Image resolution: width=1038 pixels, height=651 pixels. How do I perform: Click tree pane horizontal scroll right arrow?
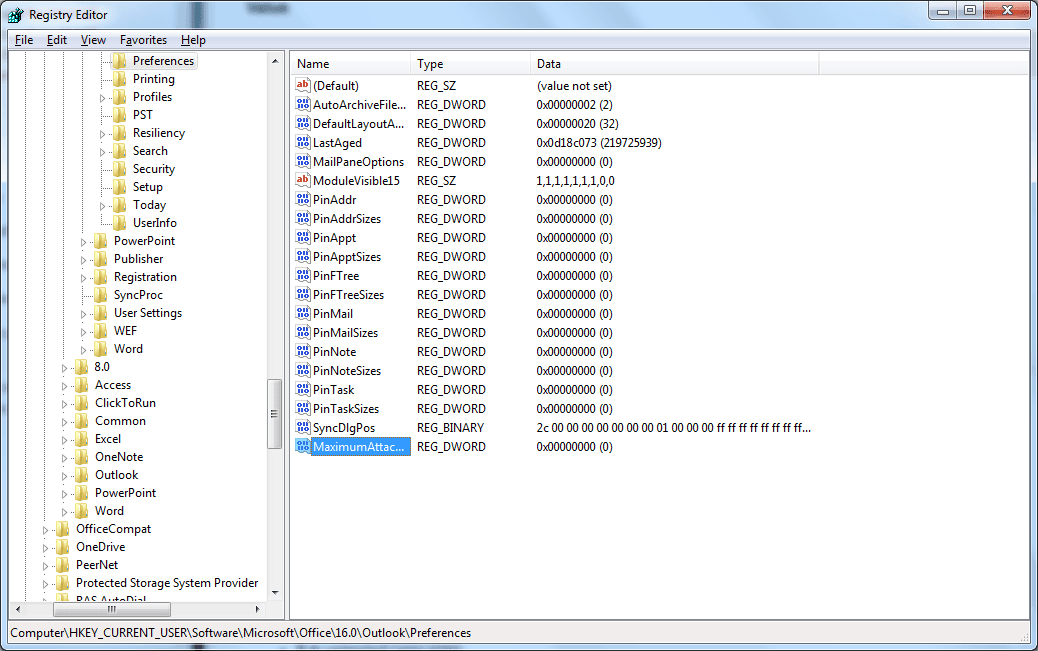(258, 609)
